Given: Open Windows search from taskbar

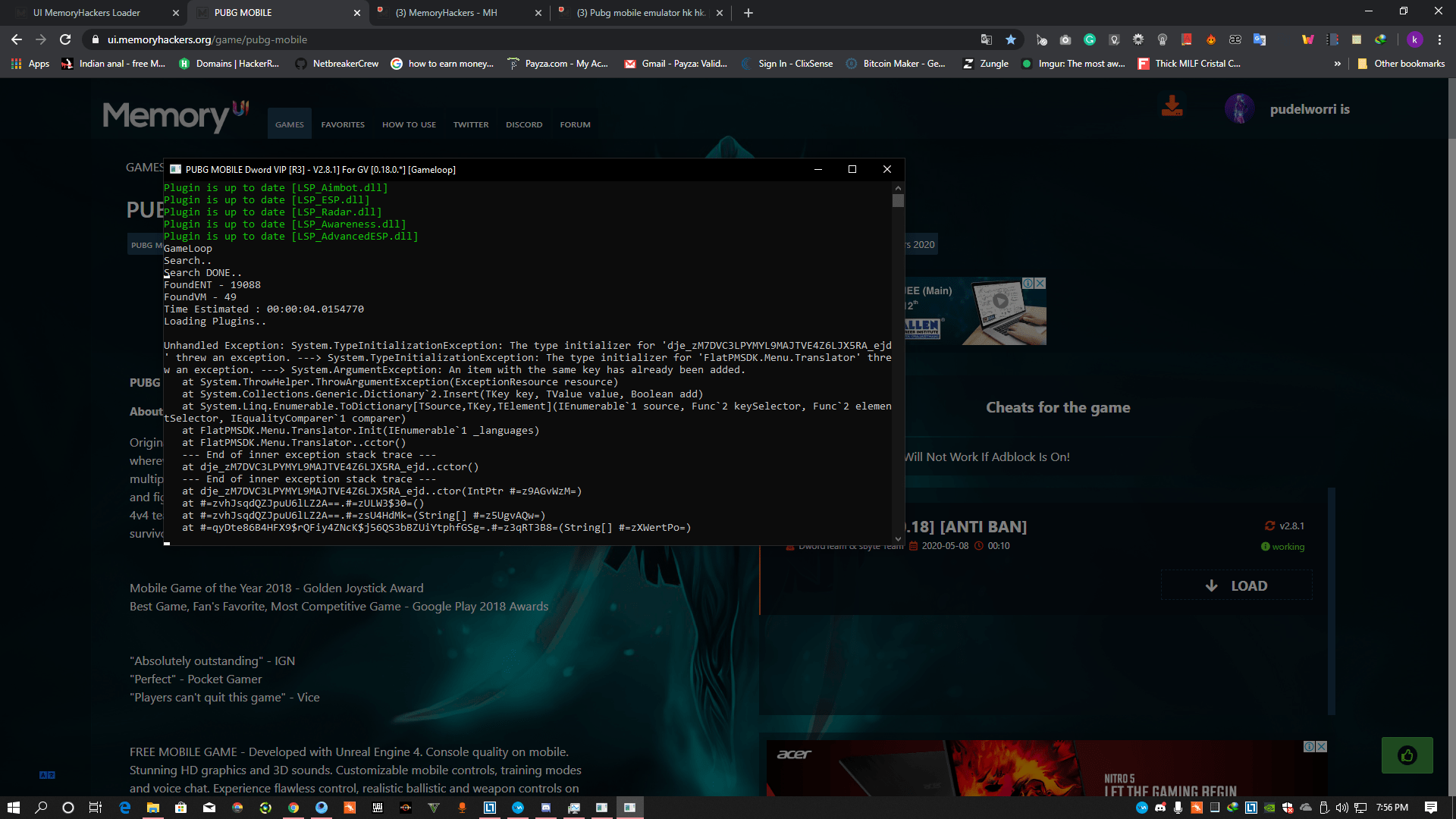Looking at the screenshot, I should pyautogui.click(x=41, y=808).
